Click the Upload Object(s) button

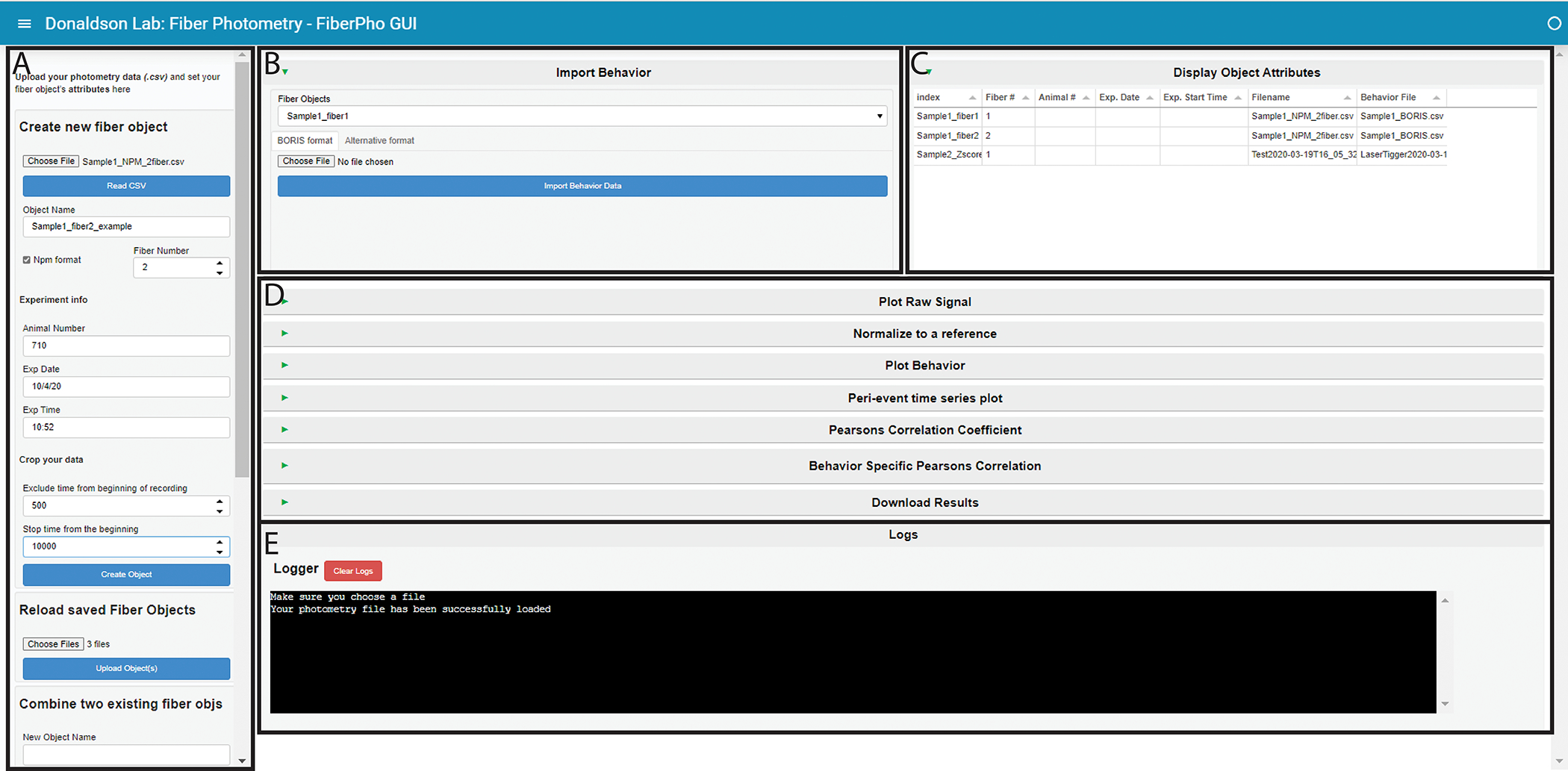pyautogui.click(x=126, y=669)
